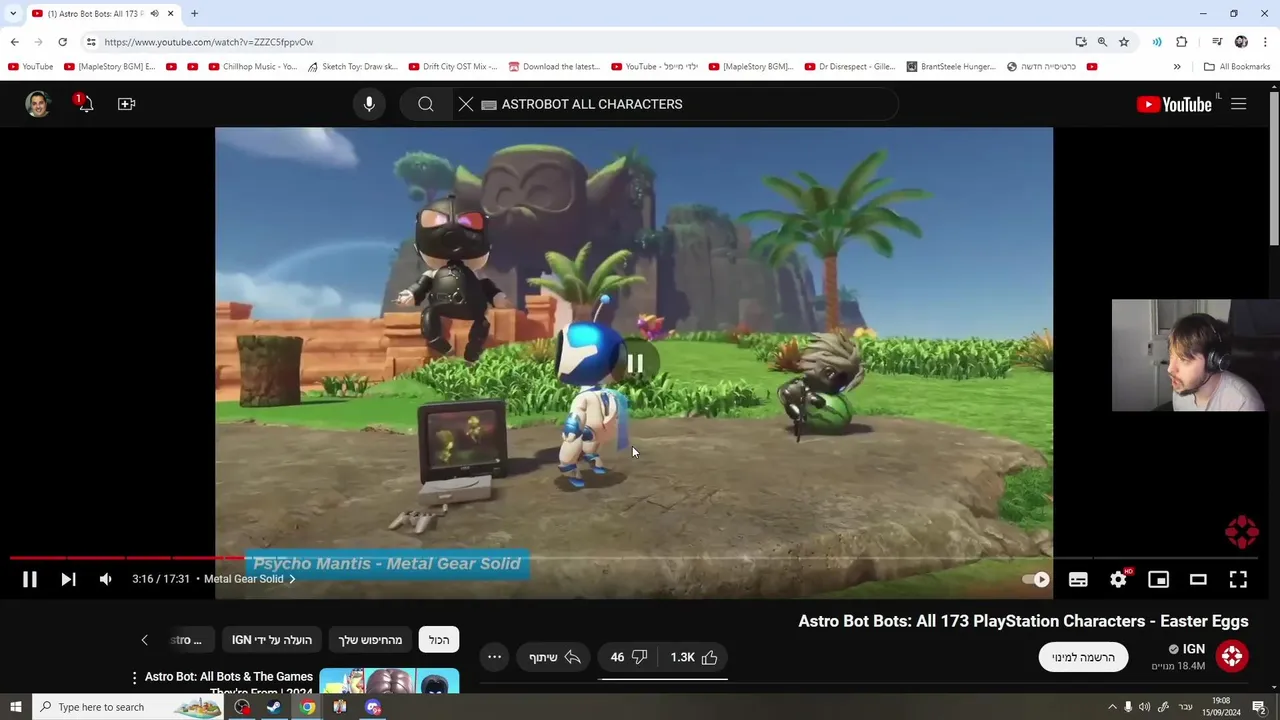Dislike the video (46)
Image resolution: width=1280 pixels, height=720 pixels.
[x=630, y=657]
